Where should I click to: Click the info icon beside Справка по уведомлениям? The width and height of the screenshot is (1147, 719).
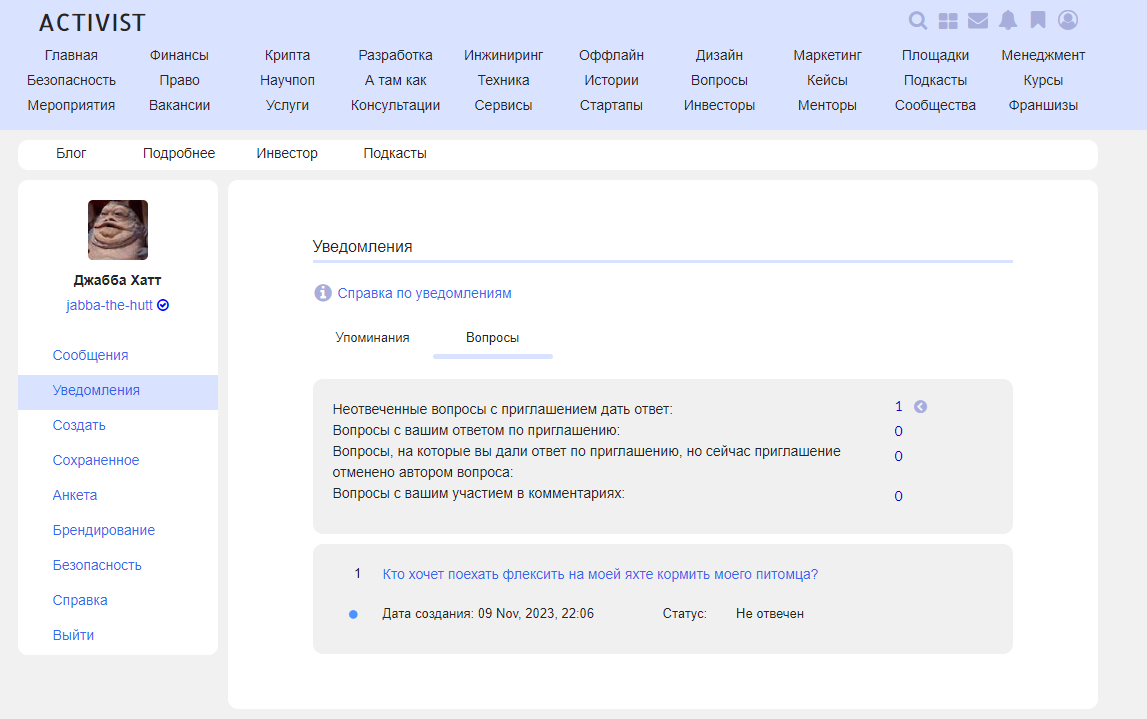pos(323,293)
